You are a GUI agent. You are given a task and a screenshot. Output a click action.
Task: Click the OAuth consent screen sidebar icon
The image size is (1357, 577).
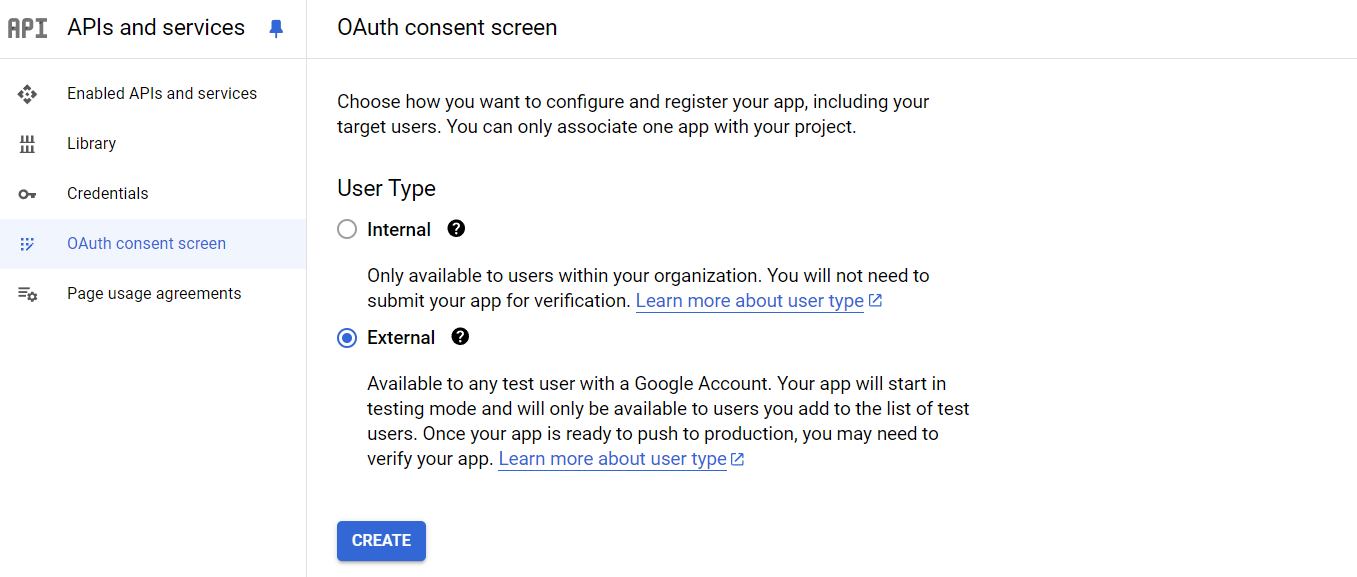[x=27, y=243]
